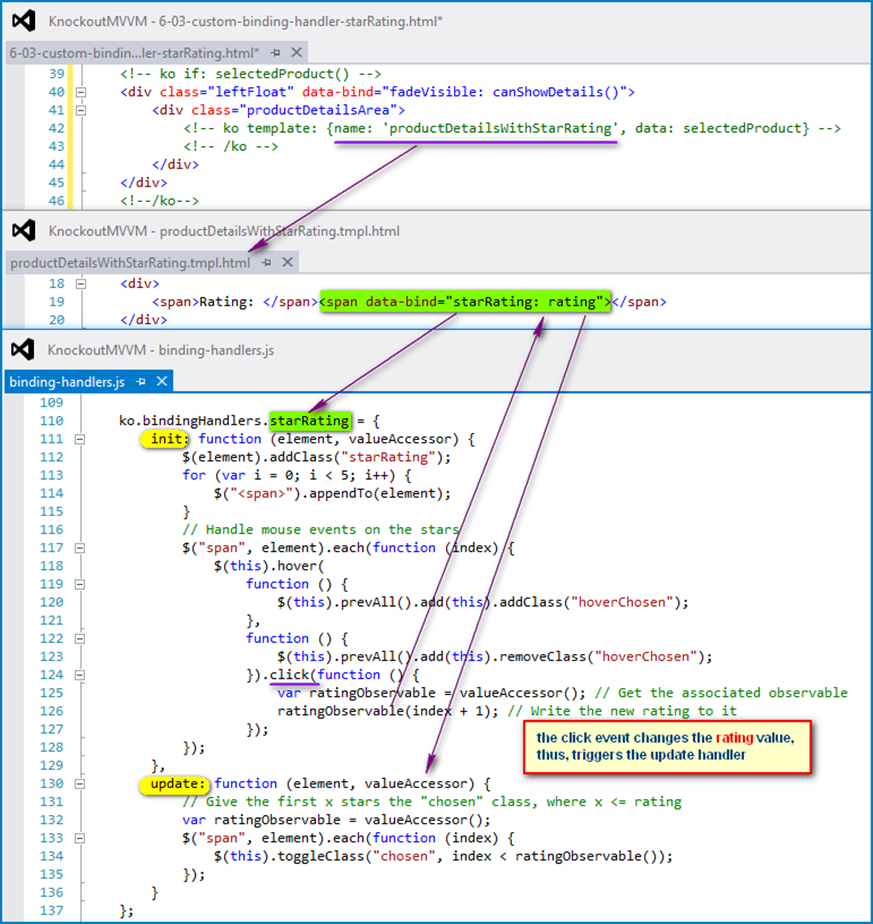Image resolution: width=873 pixels, height=924 pixels.
Task: Close the binding-handlers.js tab
Action: tap(161, 382)
